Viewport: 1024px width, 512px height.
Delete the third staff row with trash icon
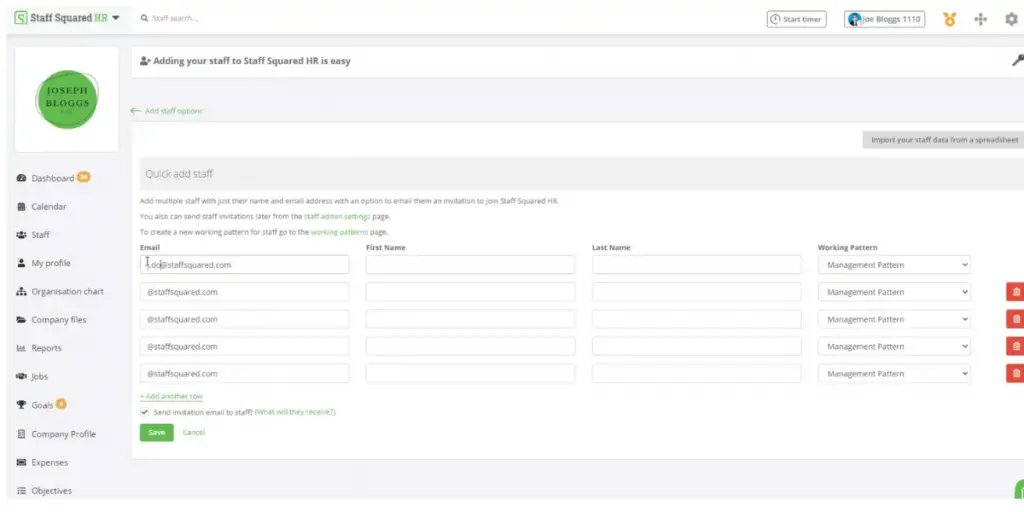[1016, 319]
